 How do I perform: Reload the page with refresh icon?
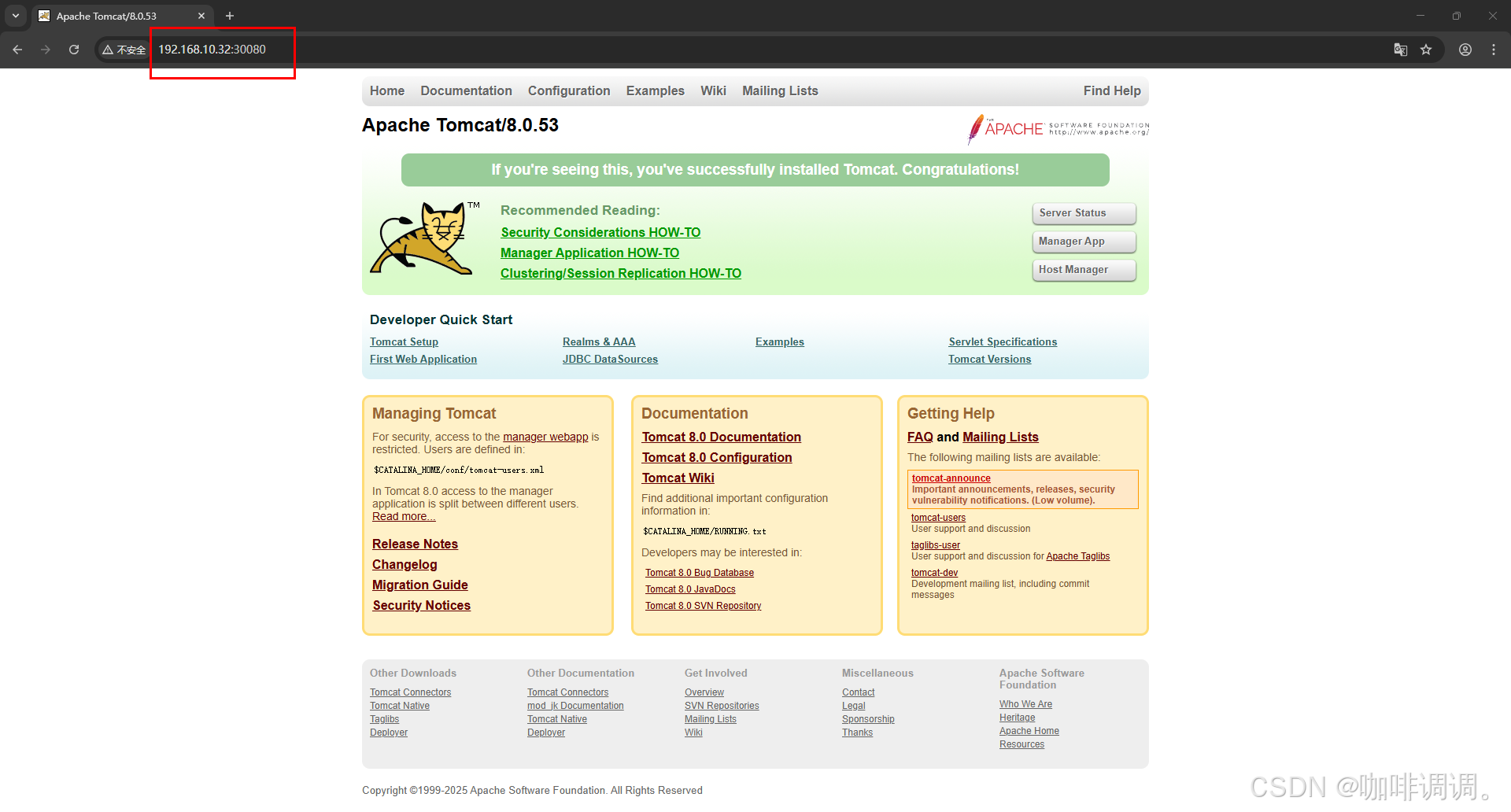click(74, 50)
